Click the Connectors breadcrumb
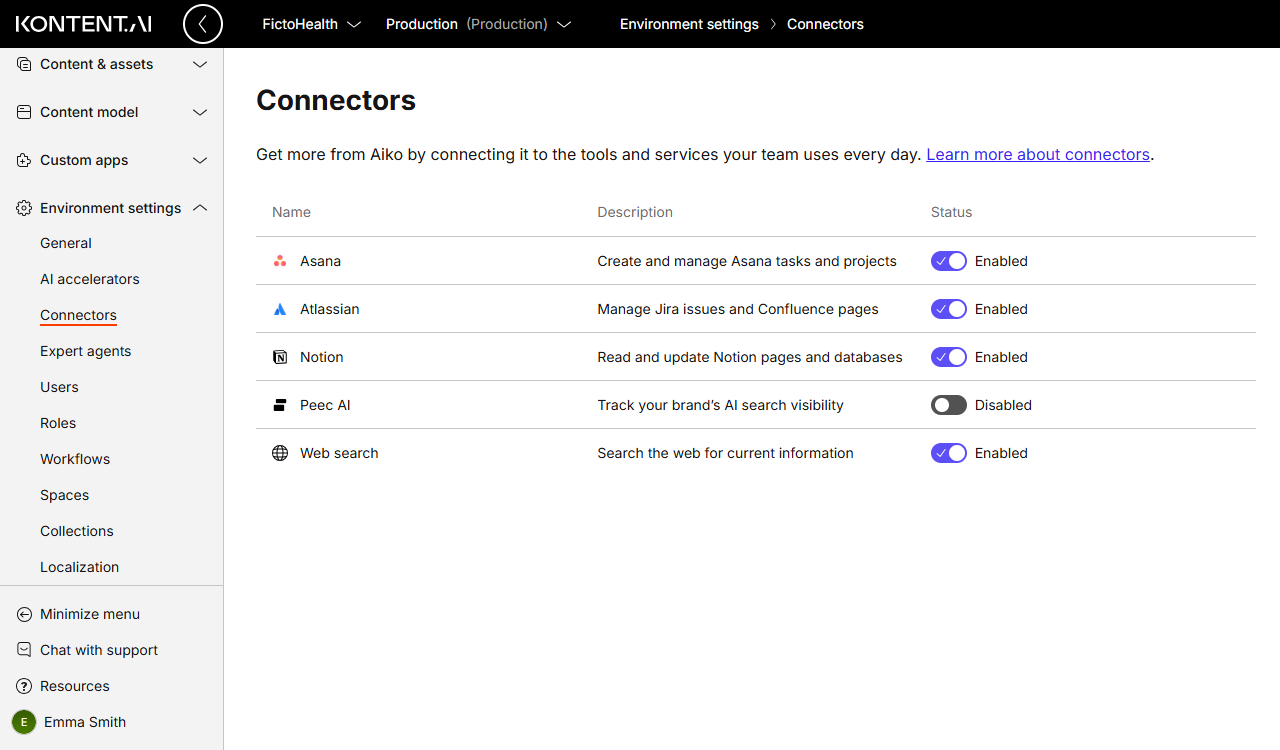Viewport: 1280px width, 750px height. [825, 24]
